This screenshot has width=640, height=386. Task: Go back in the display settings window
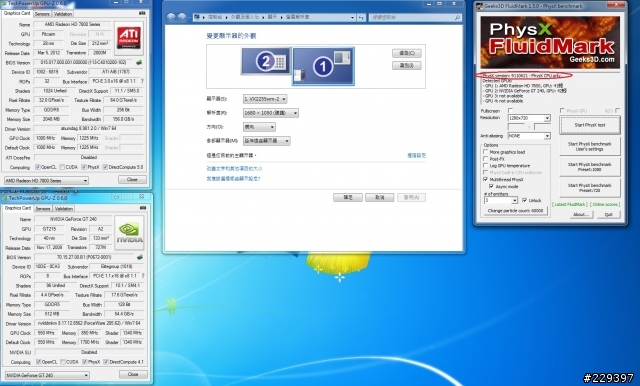171,17
